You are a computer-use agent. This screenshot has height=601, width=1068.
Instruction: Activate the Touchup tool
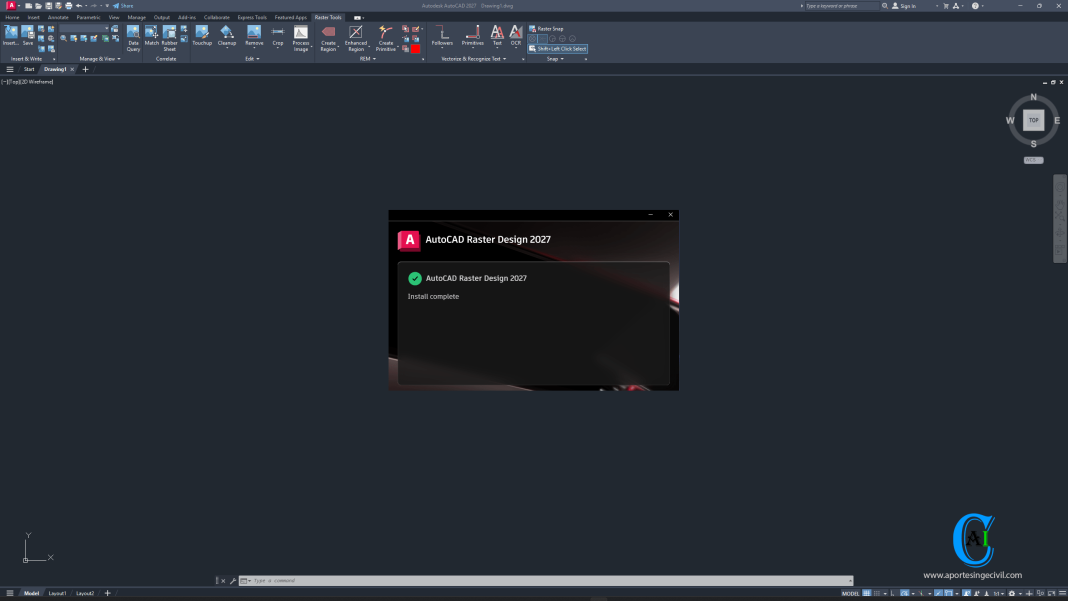click(x=202, y=35)
